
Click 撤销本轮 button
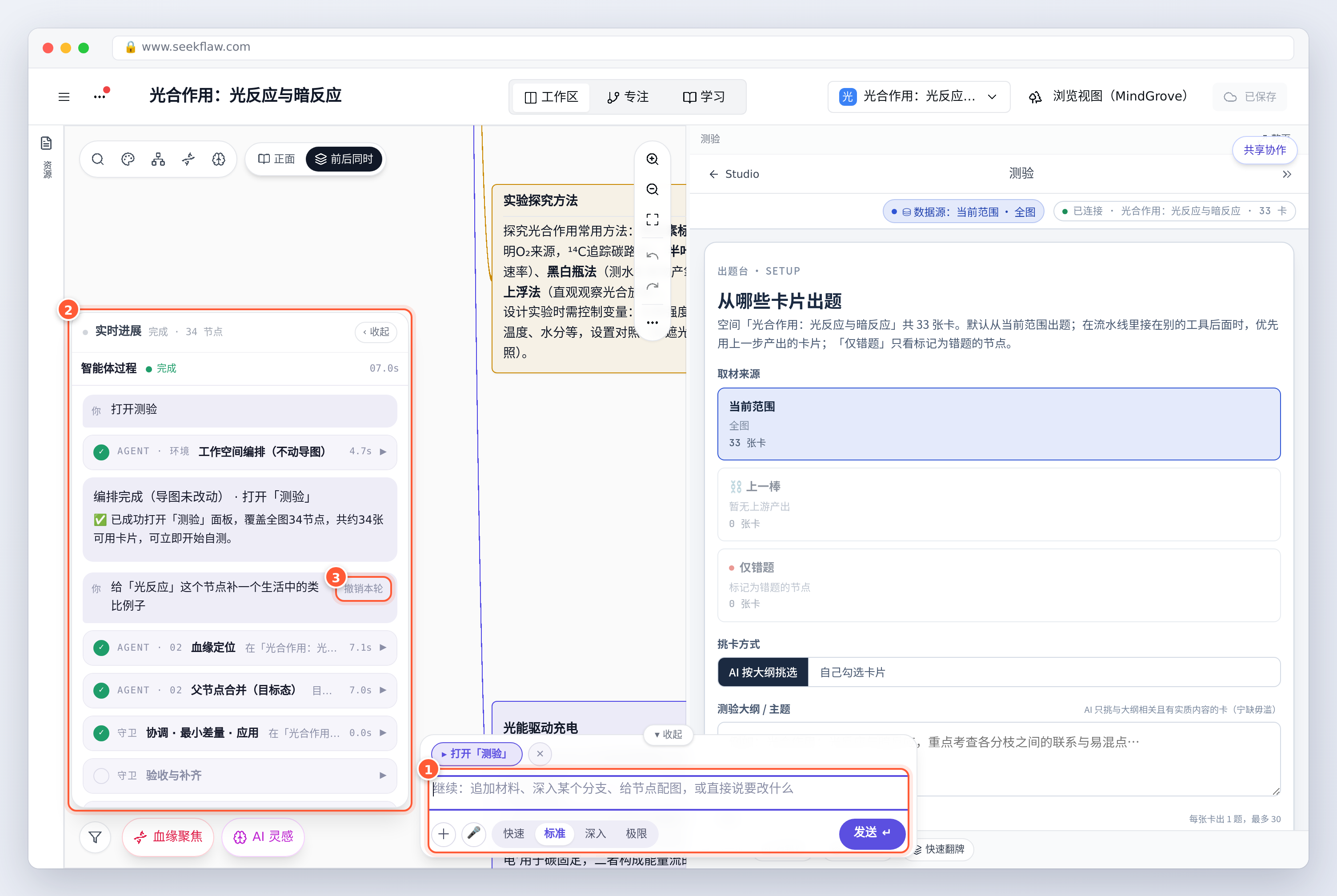(364, 588)
